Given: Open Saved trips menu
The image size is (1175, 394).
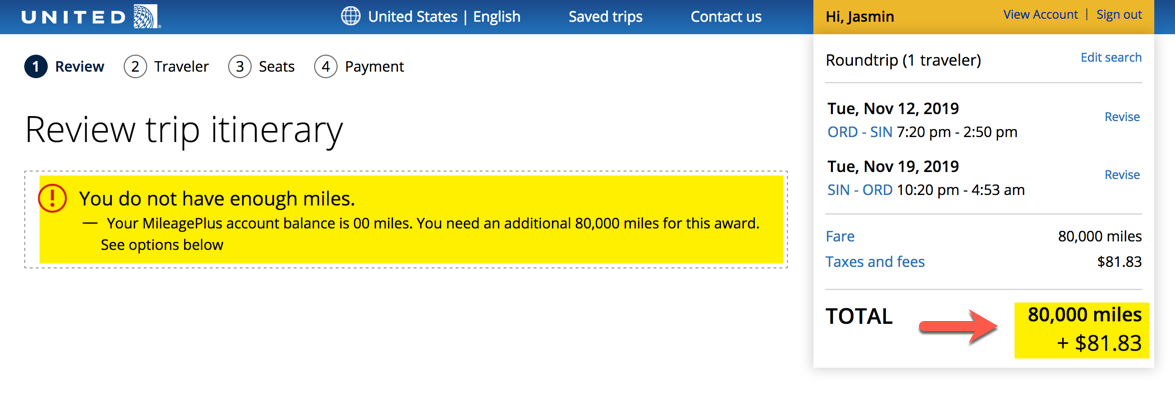Looking at the screenshot, I should pos(605,16).
